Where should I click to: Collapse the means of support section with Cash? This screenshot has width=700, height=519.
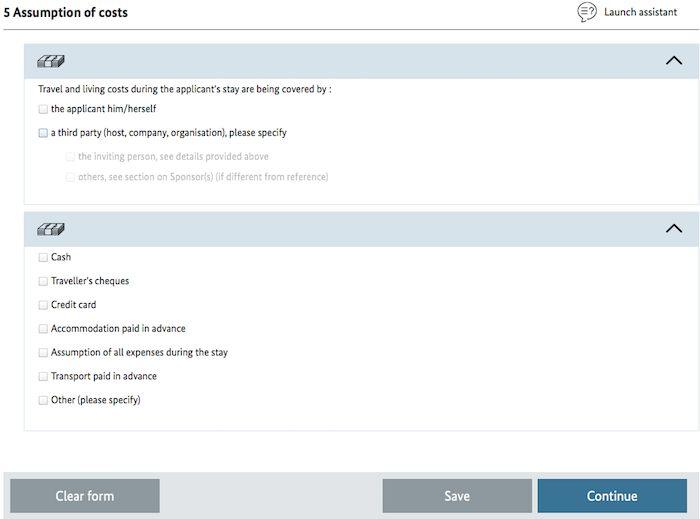click(x=674, y=228)
